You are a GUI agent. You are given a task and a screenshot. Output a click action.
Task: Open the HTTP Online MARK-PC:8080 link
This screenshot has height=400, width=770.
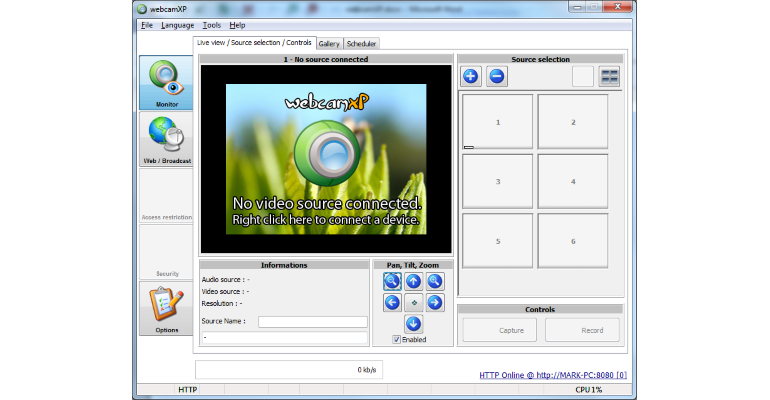(x=553, y=375)
